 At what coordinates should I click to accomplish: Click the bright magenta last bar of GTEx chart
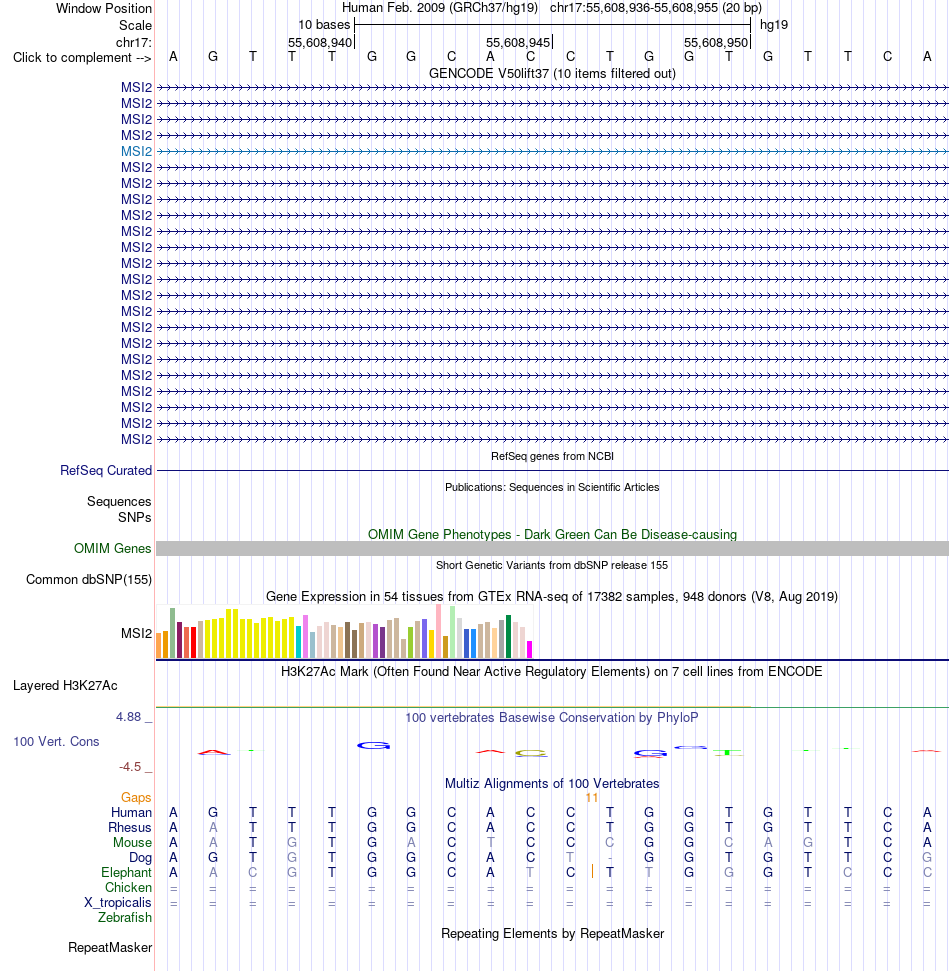pyautogui.click(x=529, y=650)
